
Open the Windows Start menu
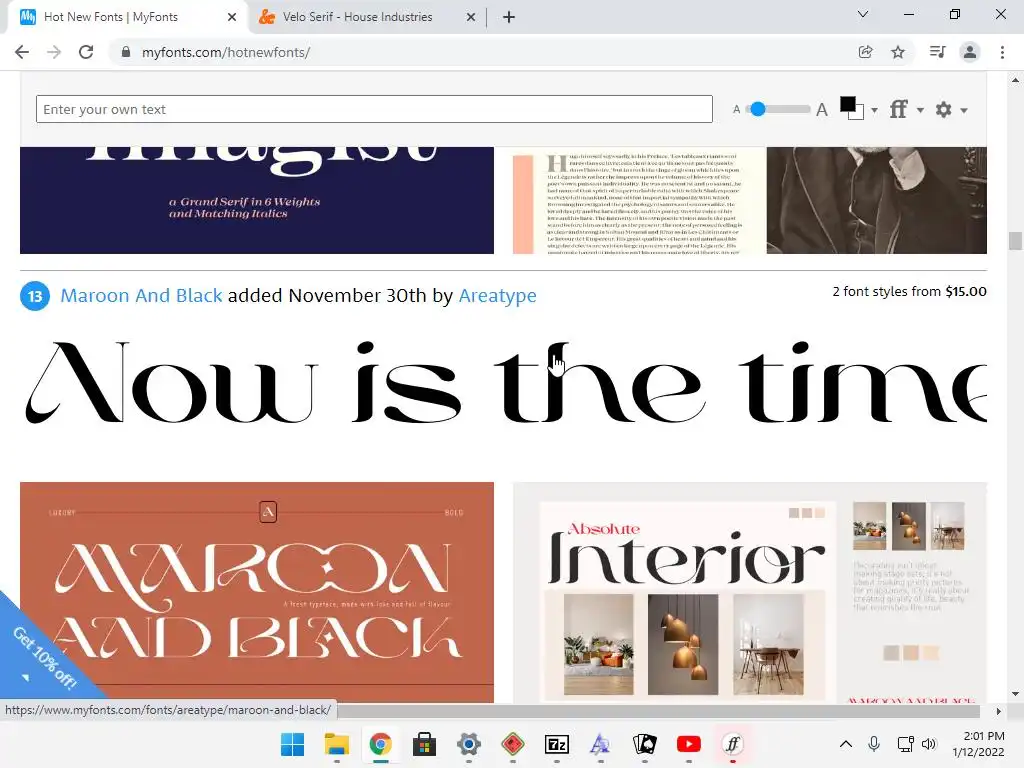(x=293, y=744)
